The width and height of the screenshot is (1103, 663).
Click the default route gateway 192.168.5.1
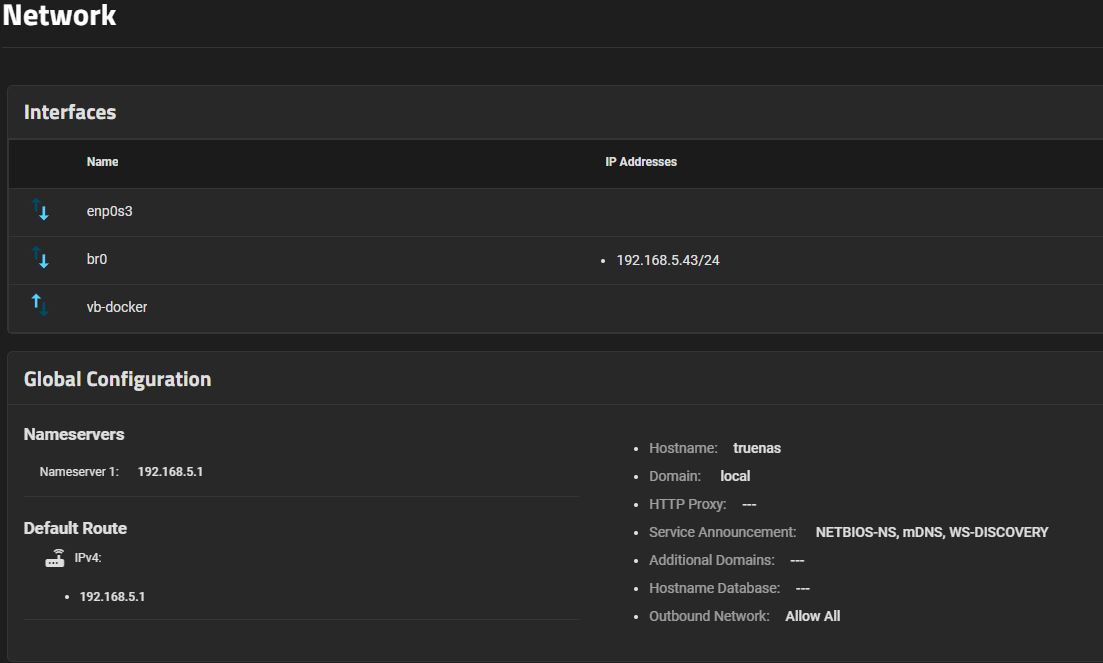pos(112,596)
